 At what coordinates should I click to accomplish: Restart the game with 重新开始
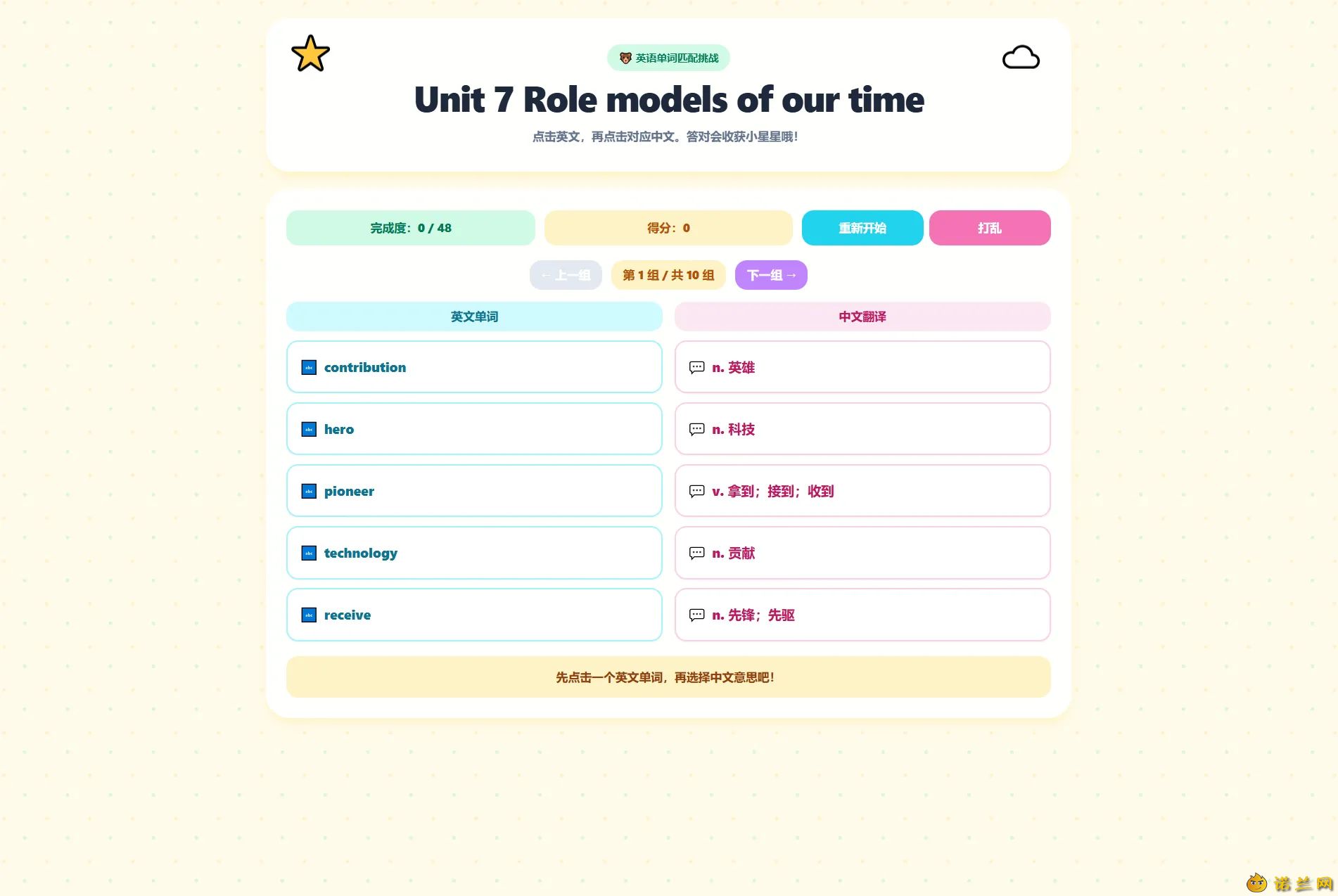pos(862,228)
